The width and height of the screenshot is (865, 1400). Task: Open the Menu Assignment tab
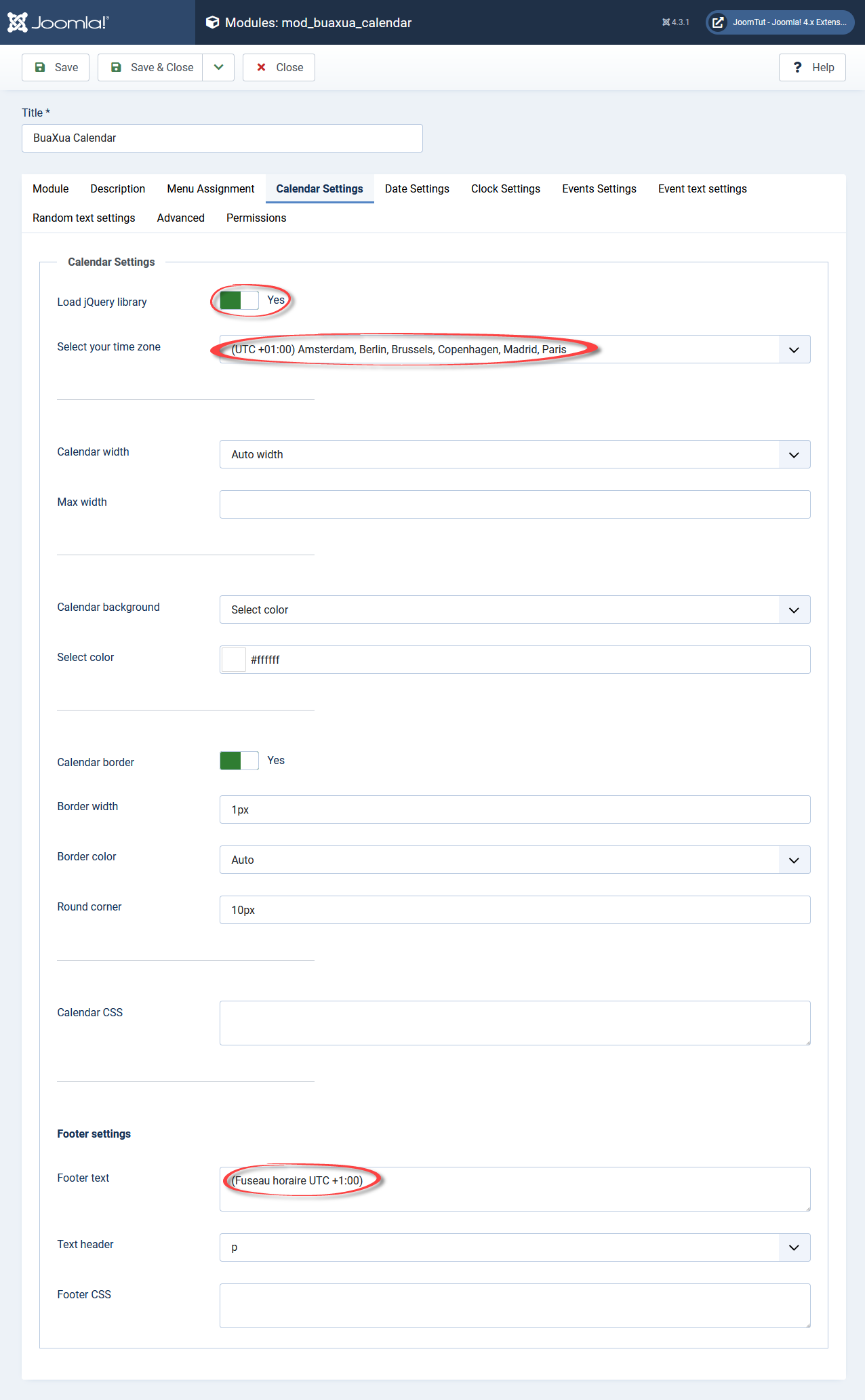[x=211, y=188]
